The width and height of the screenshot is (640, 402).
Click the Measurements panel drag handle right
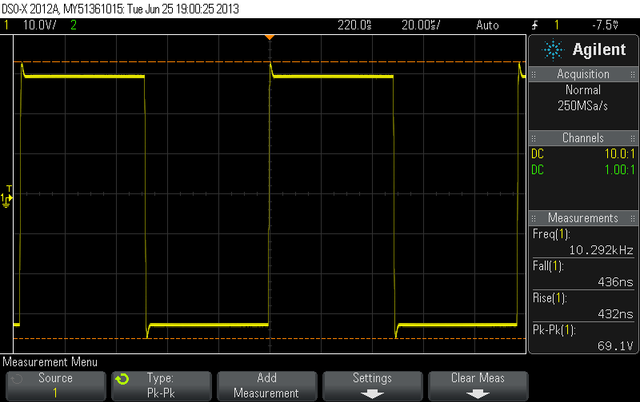[633, 218]
